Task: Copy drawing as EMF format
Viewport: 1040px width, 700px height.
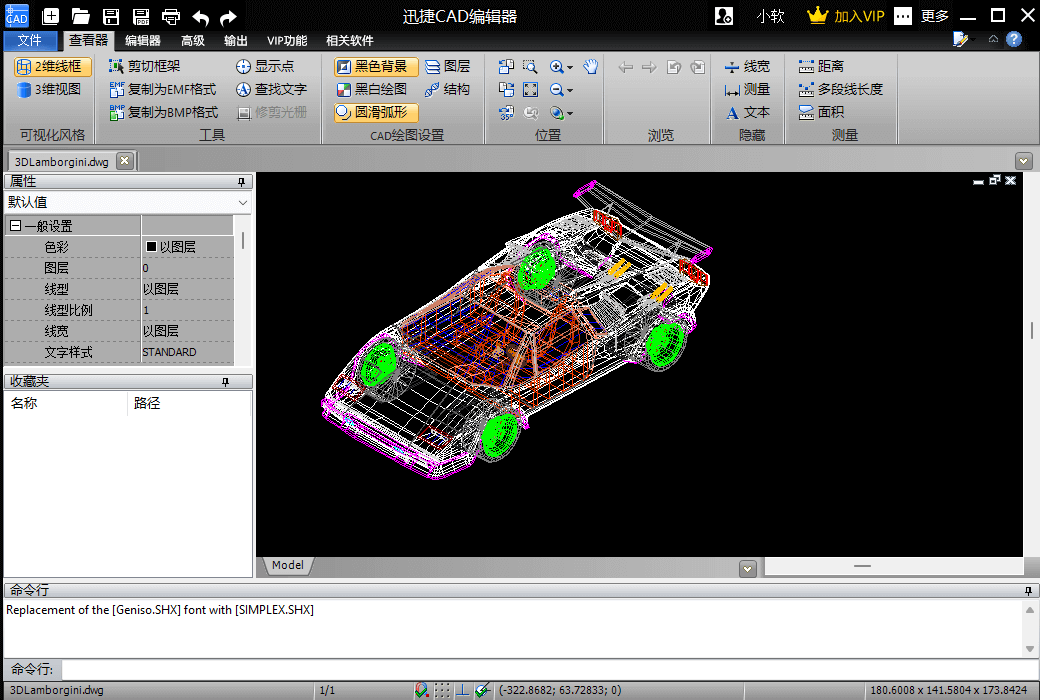Action: point(162,90)
